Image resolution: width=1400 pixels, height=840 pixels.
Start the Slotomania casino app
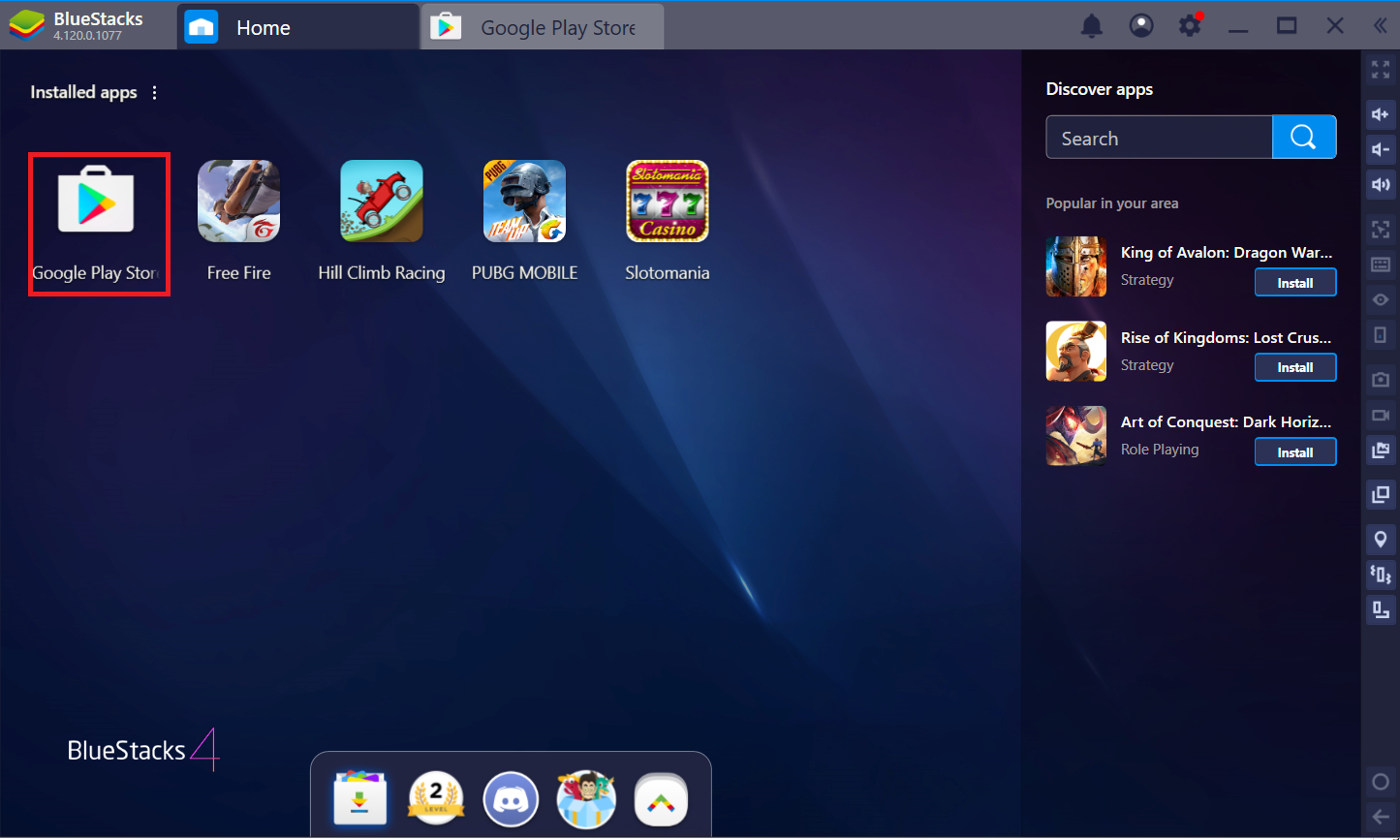pos(668,201)
